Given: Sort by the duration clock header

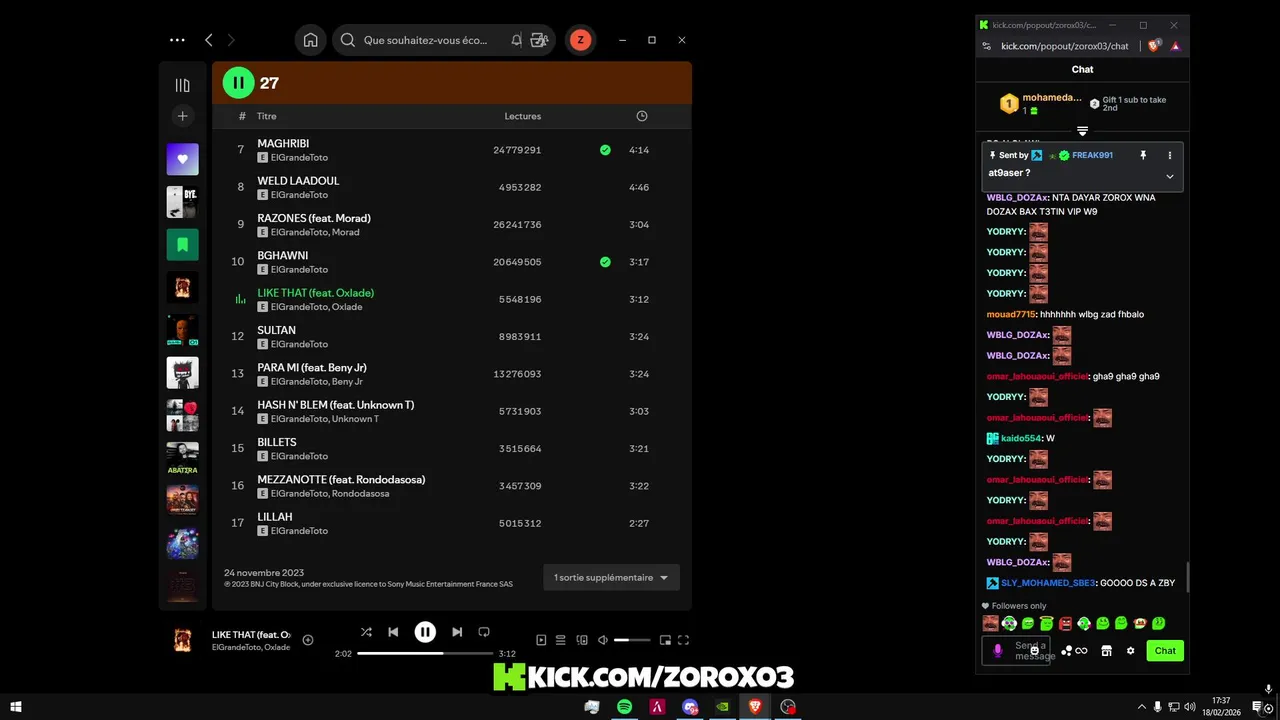Looking at the screenshot, I should pyautogui.click(x=642, y=116).
